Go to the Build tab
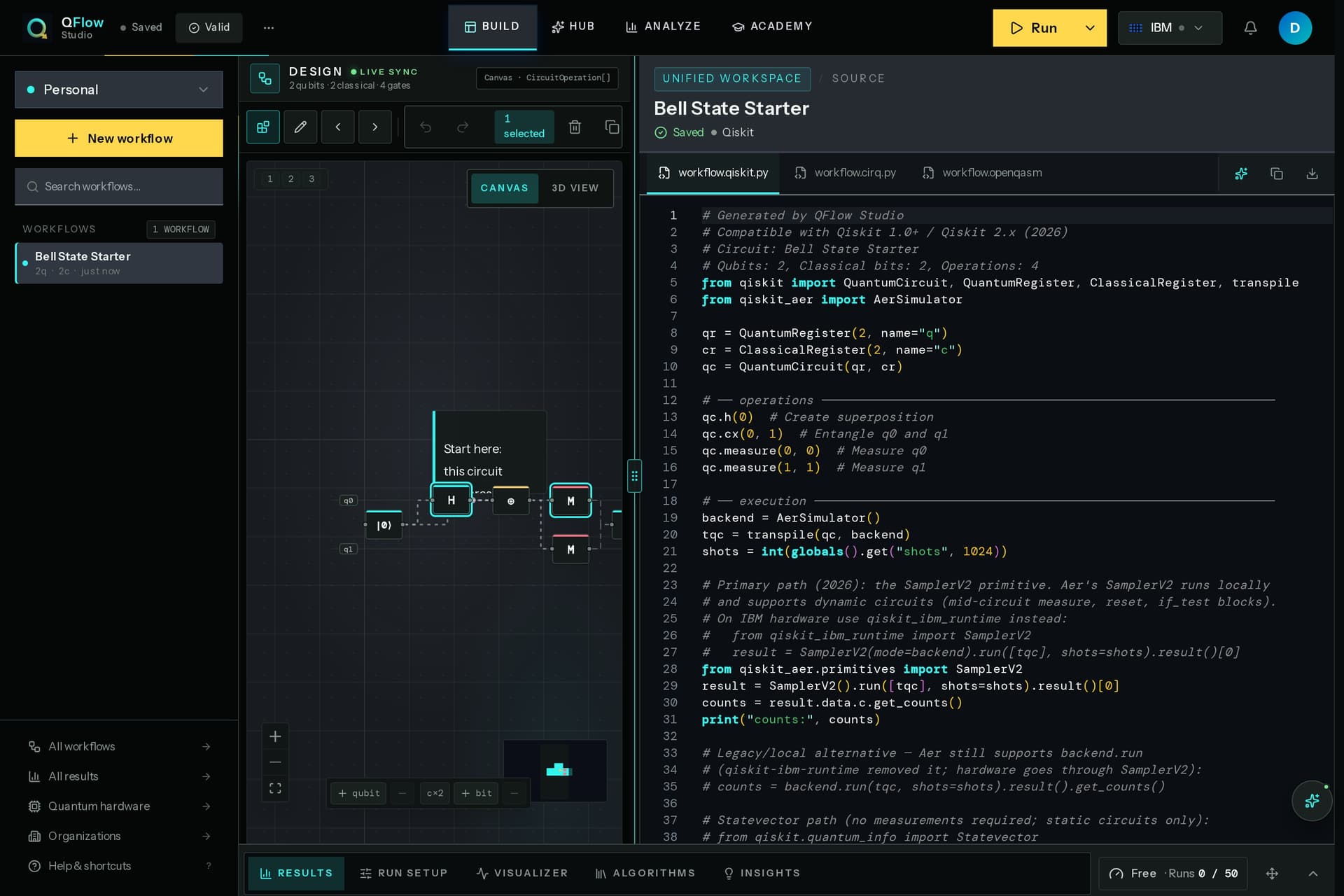The height and width of the screenshot is (896, 1344). point(492,27)
